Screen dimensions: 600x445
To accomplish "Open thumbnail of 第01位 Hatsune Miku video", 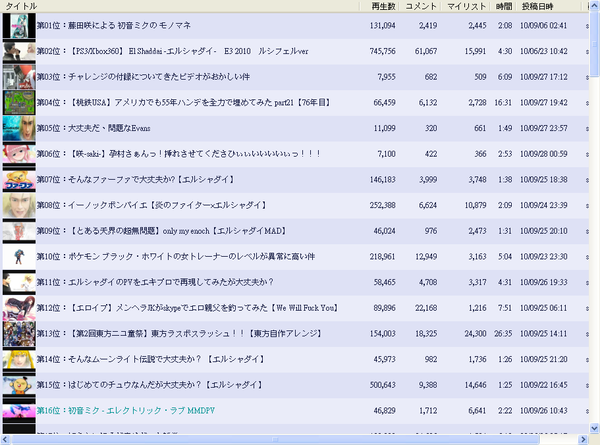I will click(19, 26).
